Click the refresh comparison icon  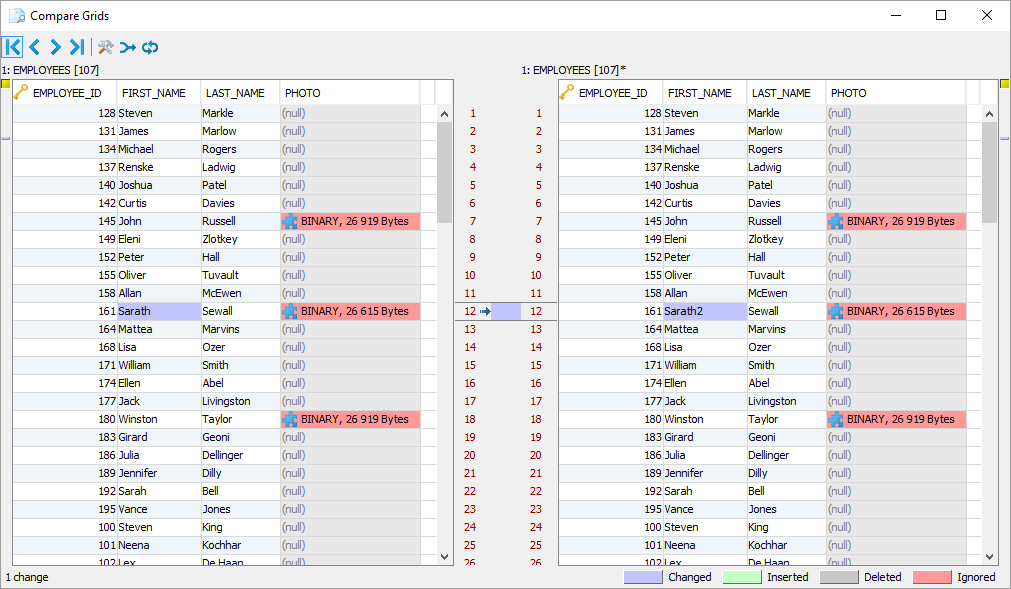click(x=150, y=47)
